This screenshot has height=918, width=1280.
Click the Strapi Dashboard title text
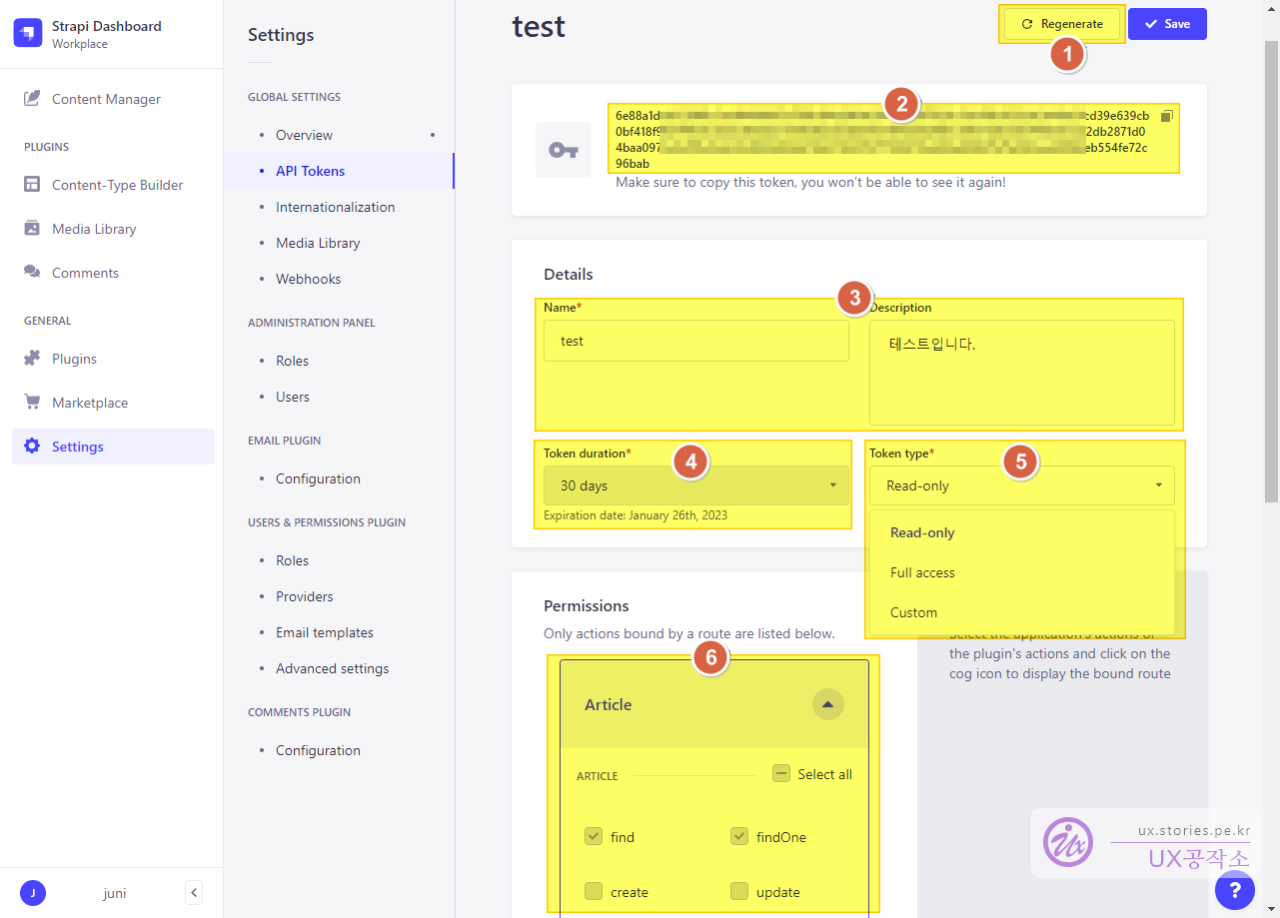tap(106, 26)
